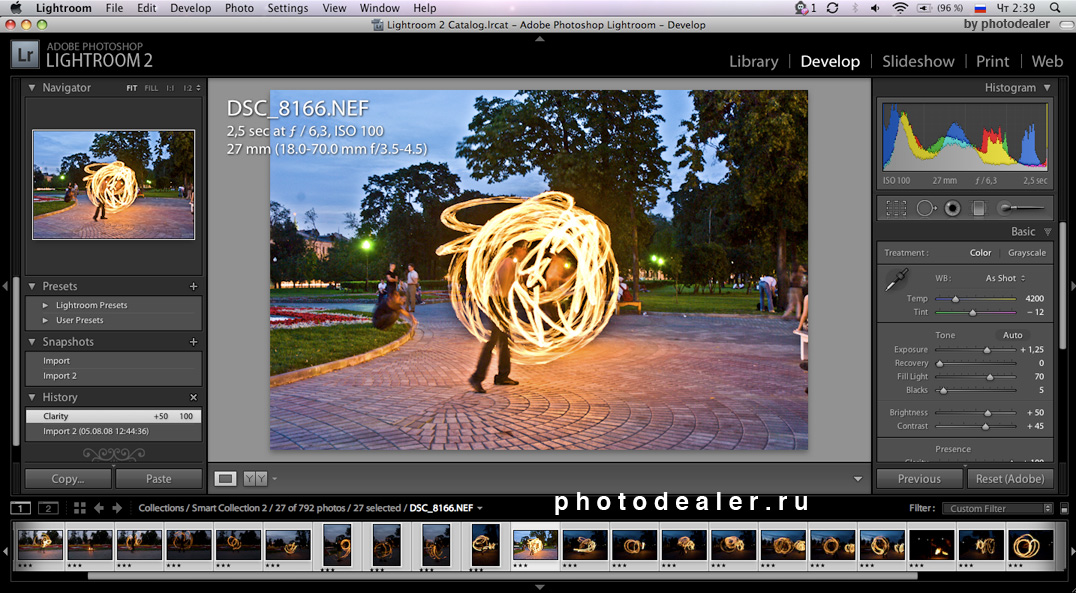Open the Russian flag input source menu
Image resolution: width=1076 pixels, height=593 pixels.
981,8
